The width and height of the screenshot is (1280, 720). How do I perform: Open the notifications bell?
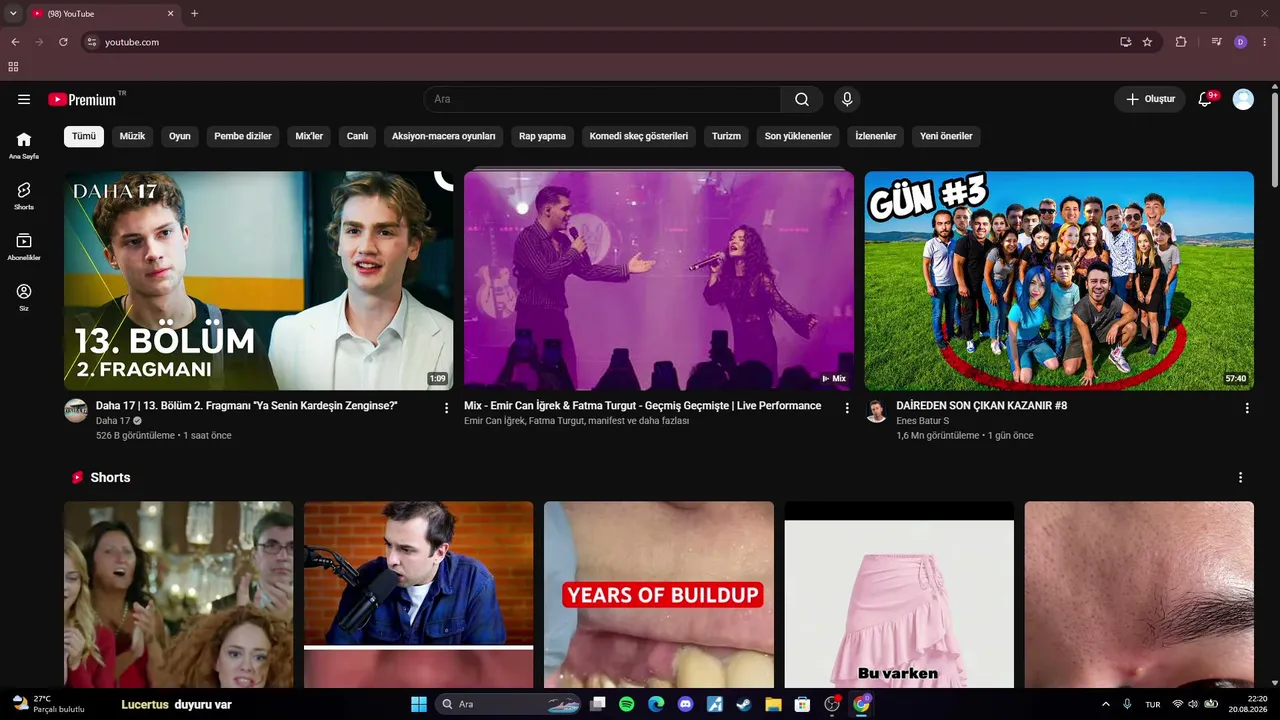pos(1206,99)
